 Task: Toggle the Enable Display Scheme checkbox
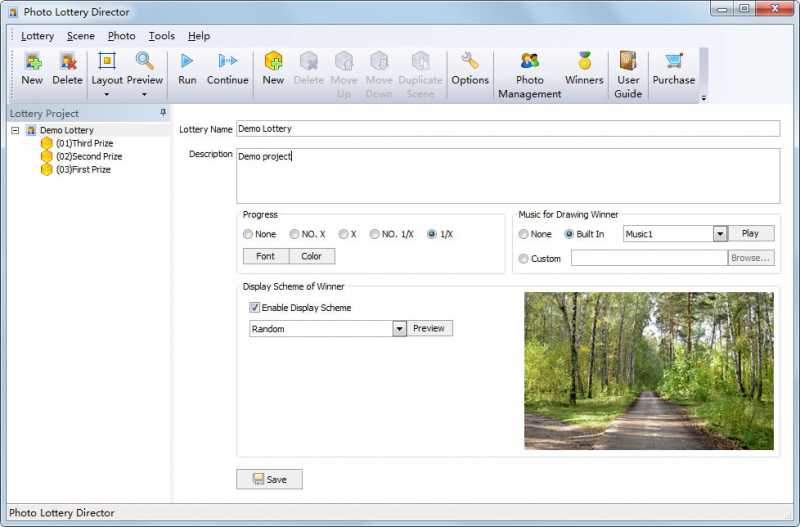point(255,308)
